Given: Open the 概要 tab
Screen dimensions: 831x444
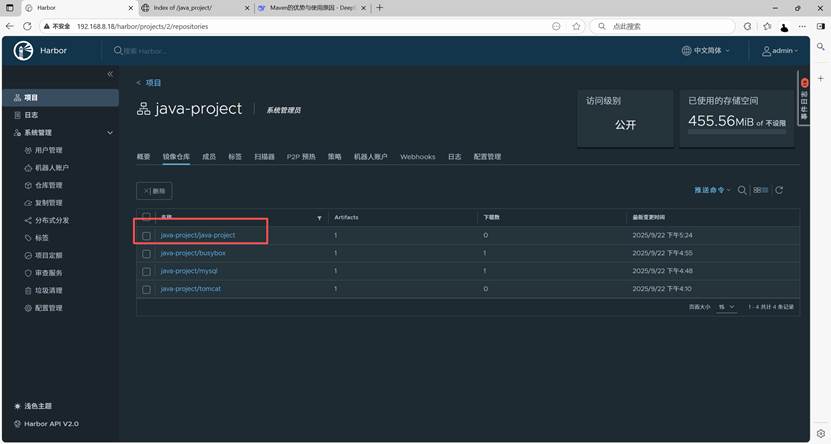Looking at the screenshot, I should pos(144,157).
